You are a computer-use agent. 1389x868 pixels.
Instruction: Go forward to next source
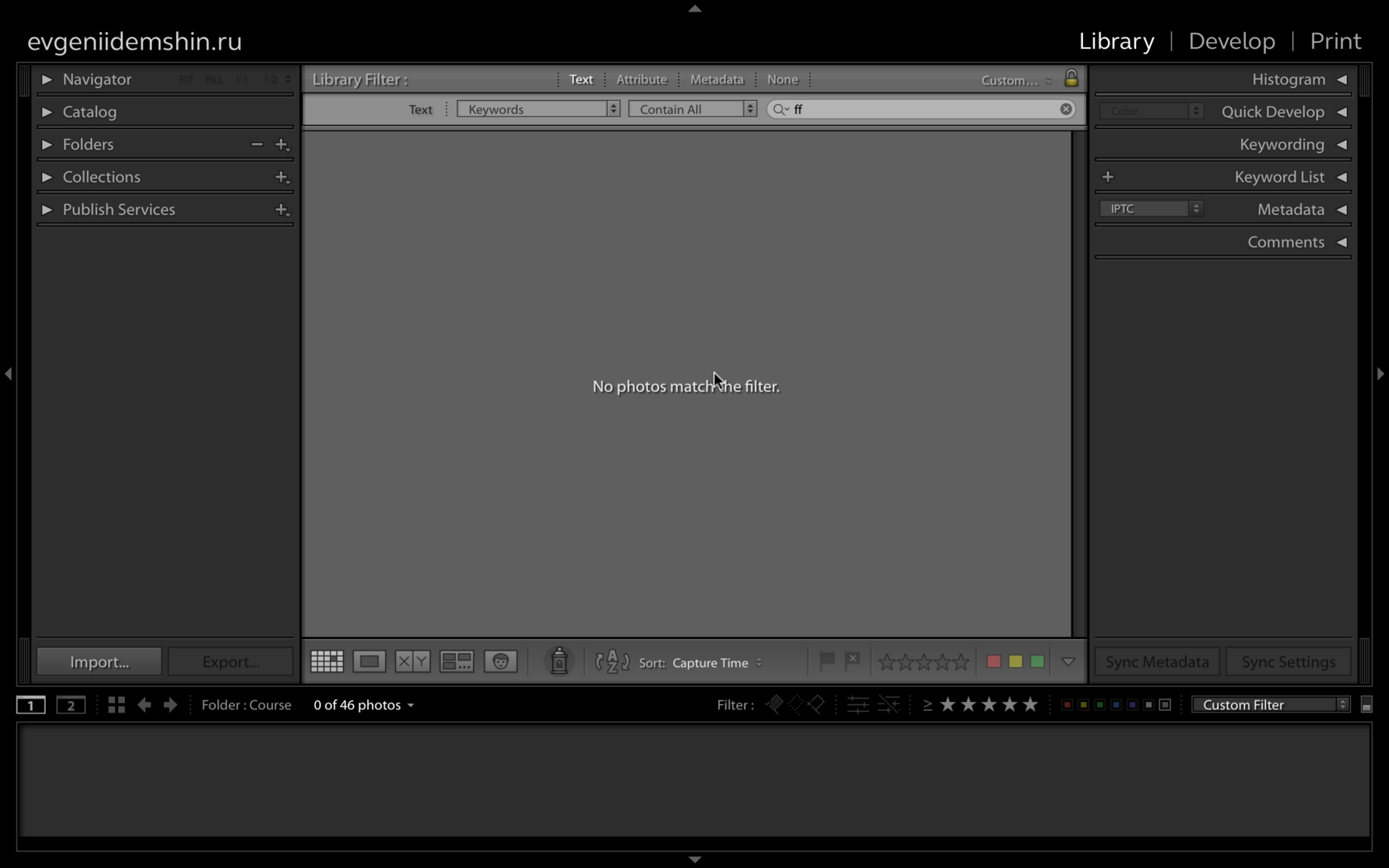click(x=170, y=704)
